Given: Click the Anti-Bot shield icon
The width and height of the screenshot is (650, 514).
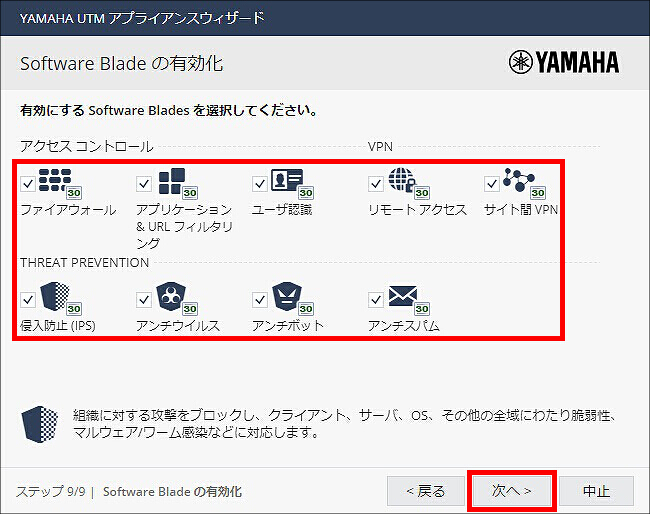Looking at the screenshot, I should (x=287, y=296).
